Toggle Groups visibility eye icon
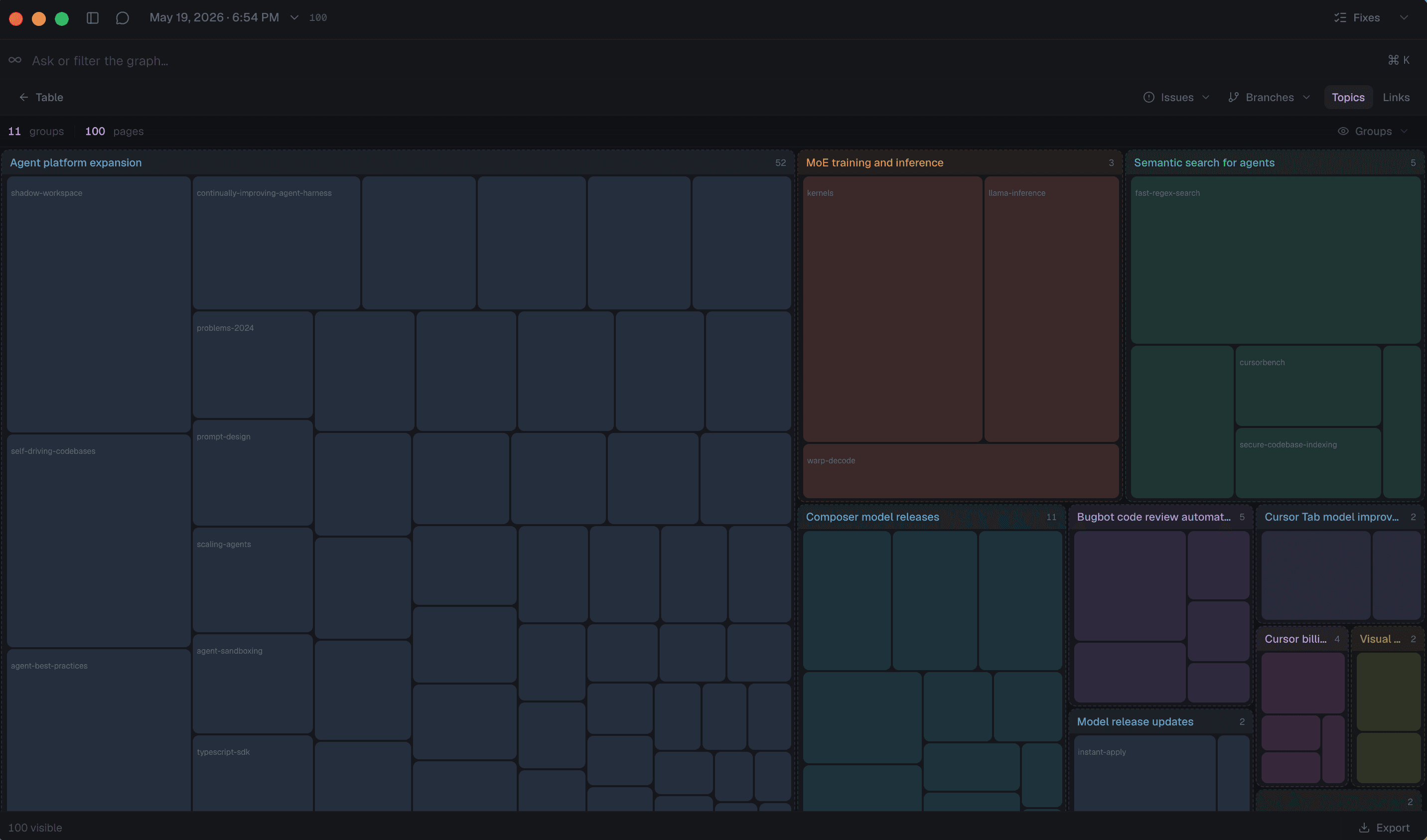This screenshot has height=840, width=1427. click(x=1343, y=132)
